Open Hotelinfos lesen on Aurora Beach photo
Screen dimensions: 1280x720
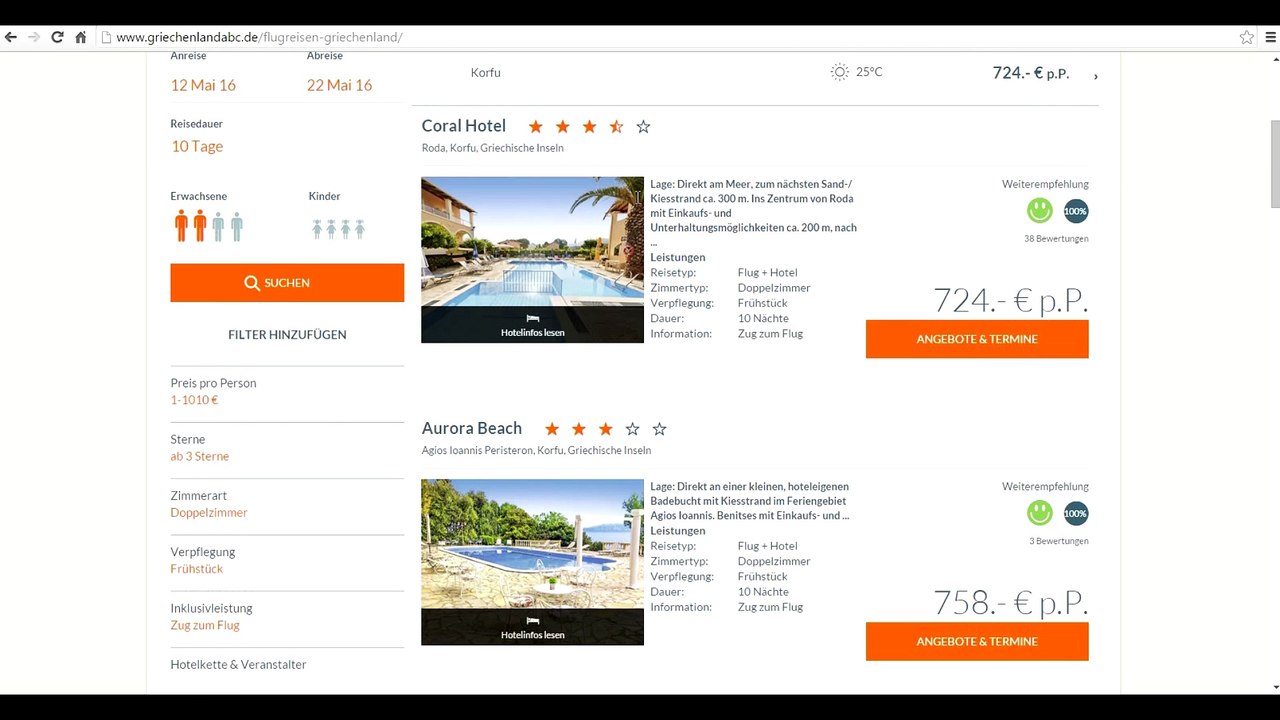click(x=532, y=628)
